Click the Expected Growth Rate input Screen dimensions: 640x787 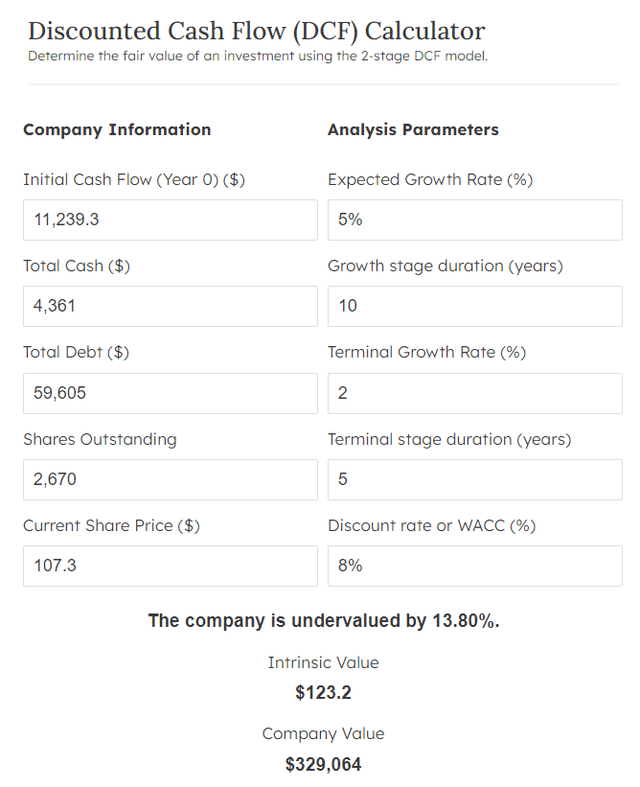tap(474, 220)
